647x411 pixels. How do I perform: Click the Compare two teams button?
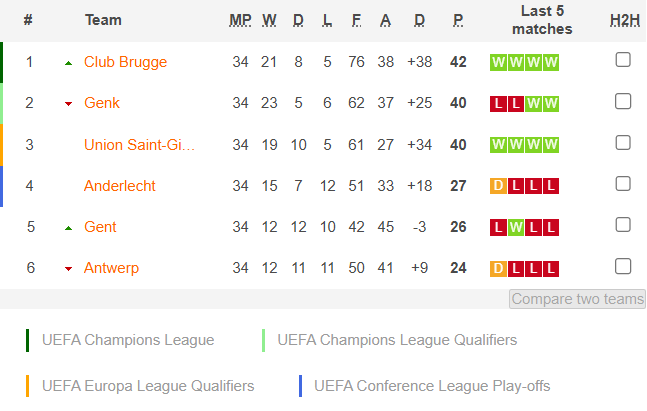click(577, 299)
